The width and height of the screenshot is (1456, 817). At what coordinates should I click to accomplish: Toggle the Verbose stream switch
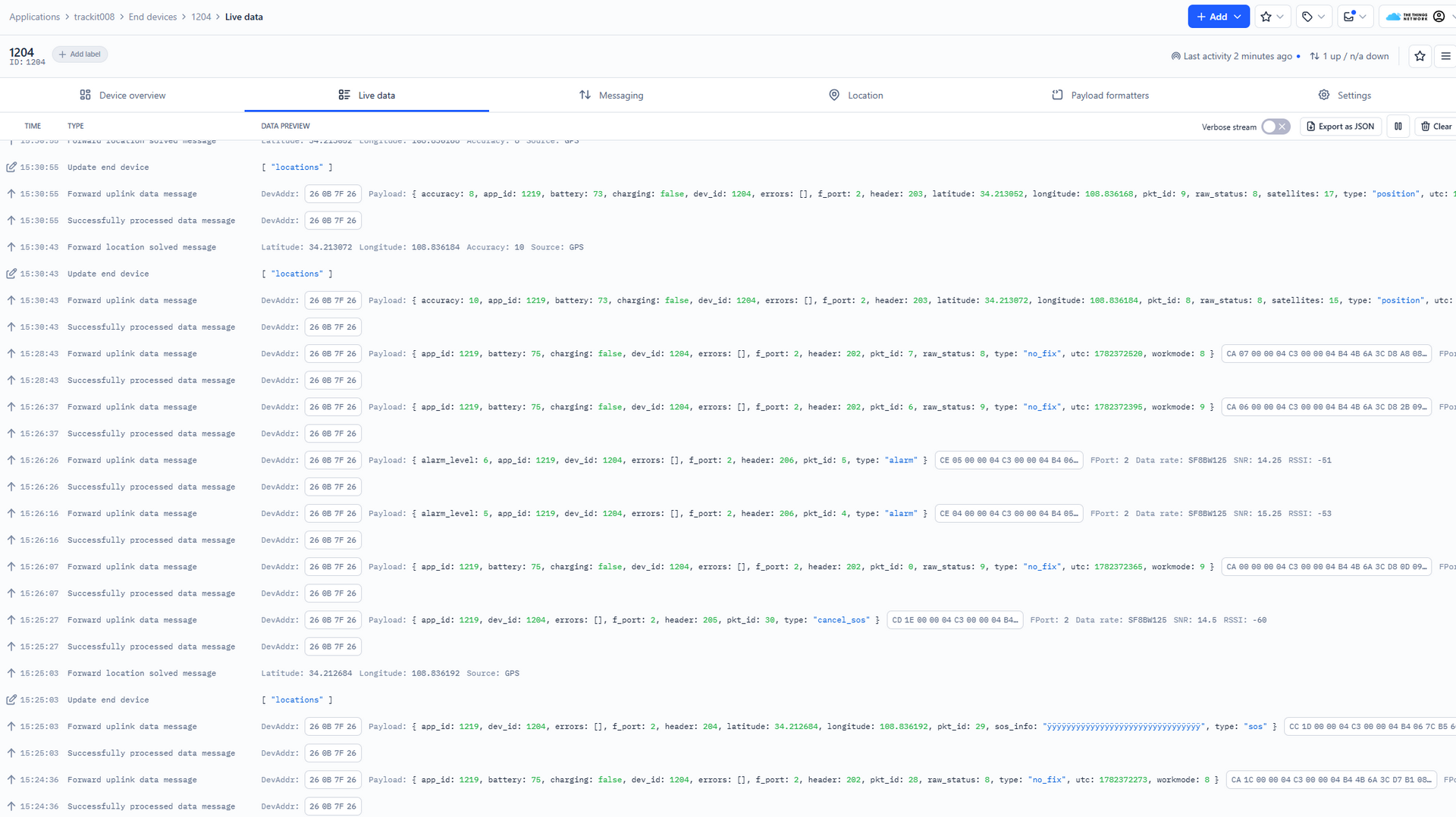point(1276,127)
